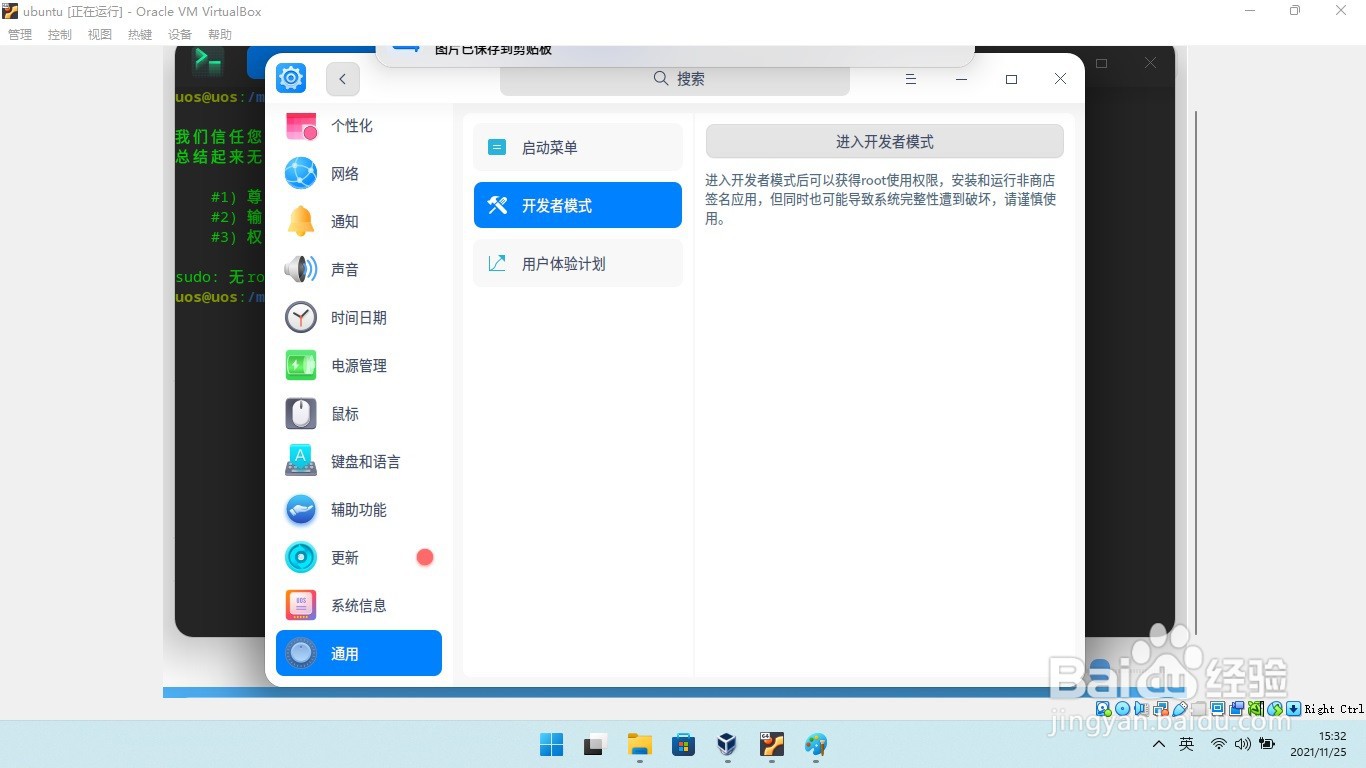
Task: Maximize the terminal window behind settings
Action: (1102, 63)
